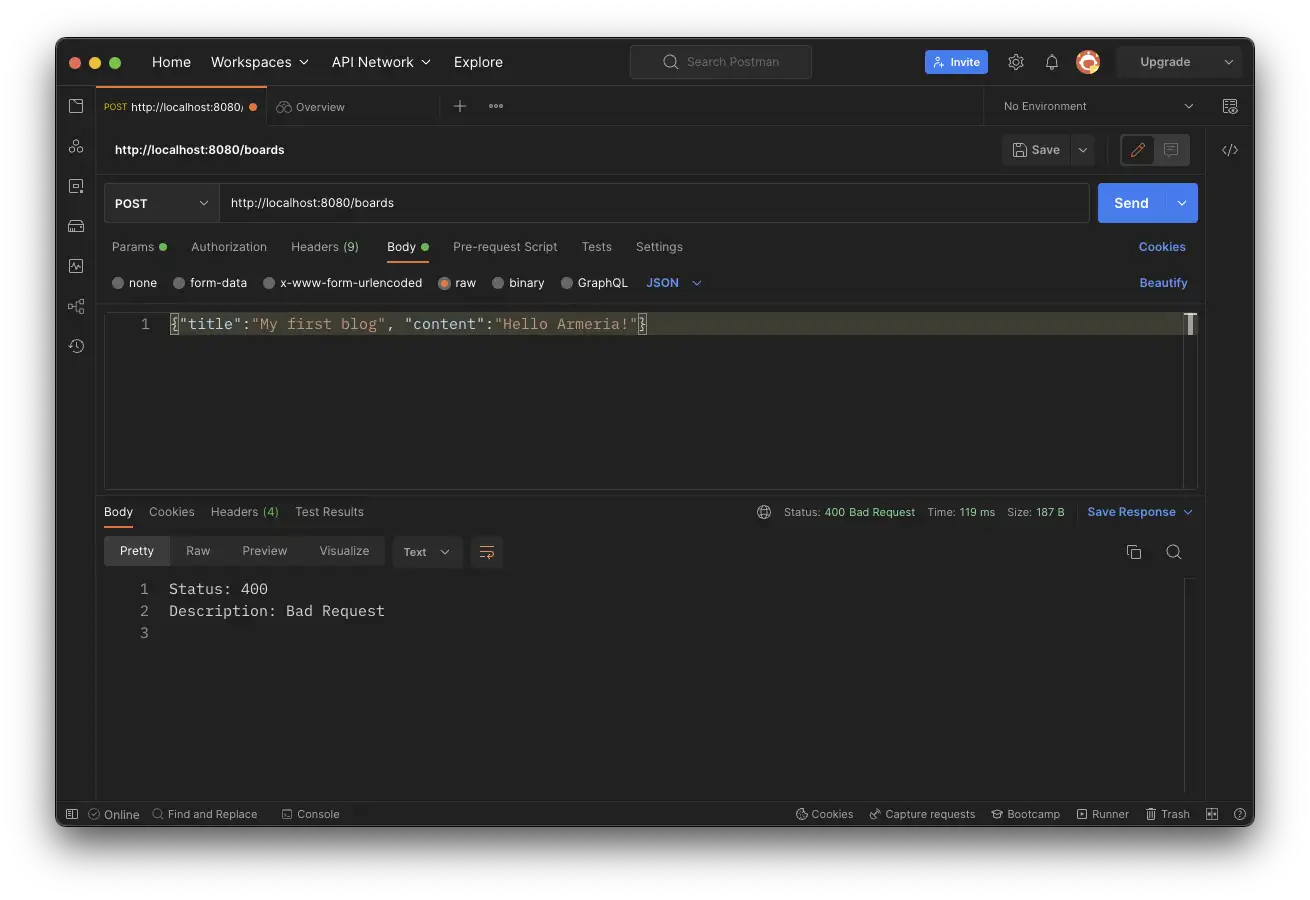The height and width of the screenshot is (900, 1310).
Task: Switch response view to Raw
Action: [198, 551]
